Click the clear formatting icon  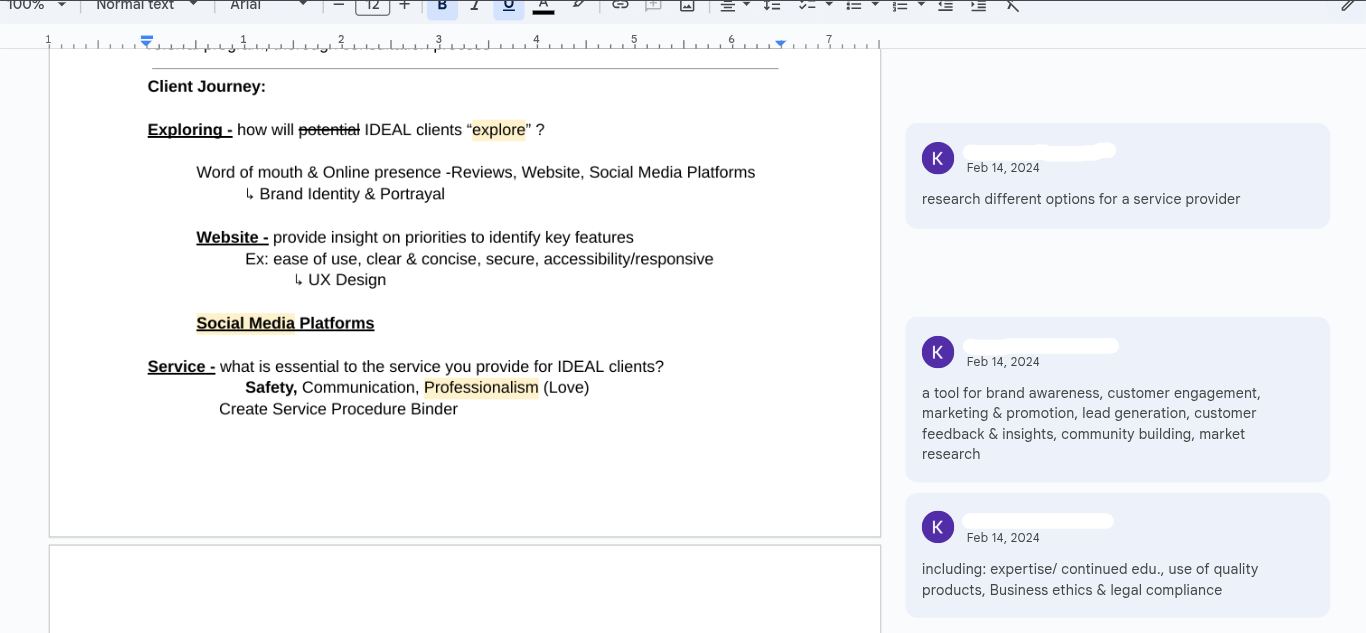tap(1012, 6)
